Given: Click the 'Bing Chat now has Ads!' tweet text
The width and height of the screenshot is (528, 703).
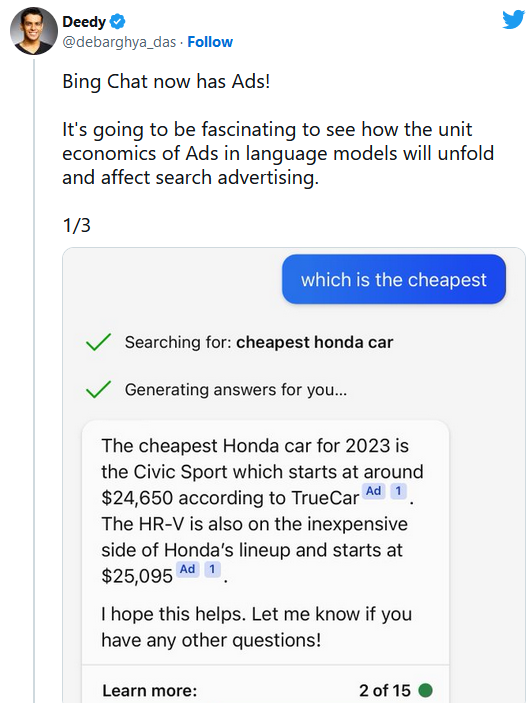Looking at the screenshot, I should coord(166,82).
